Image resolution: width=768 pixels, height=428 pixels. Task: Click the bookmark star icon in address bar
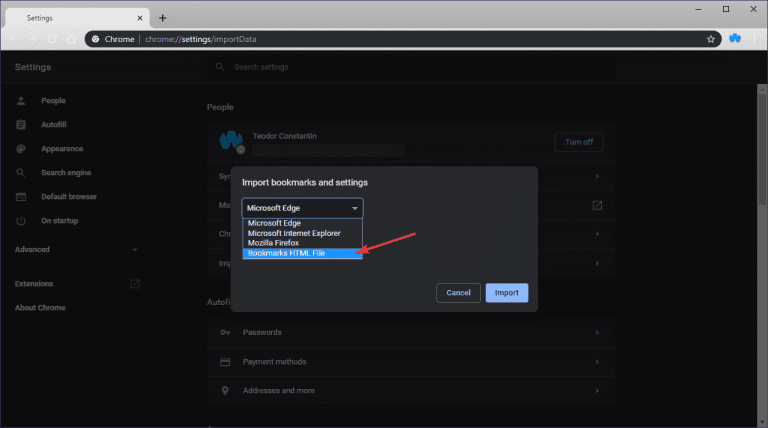coord(711,39)
